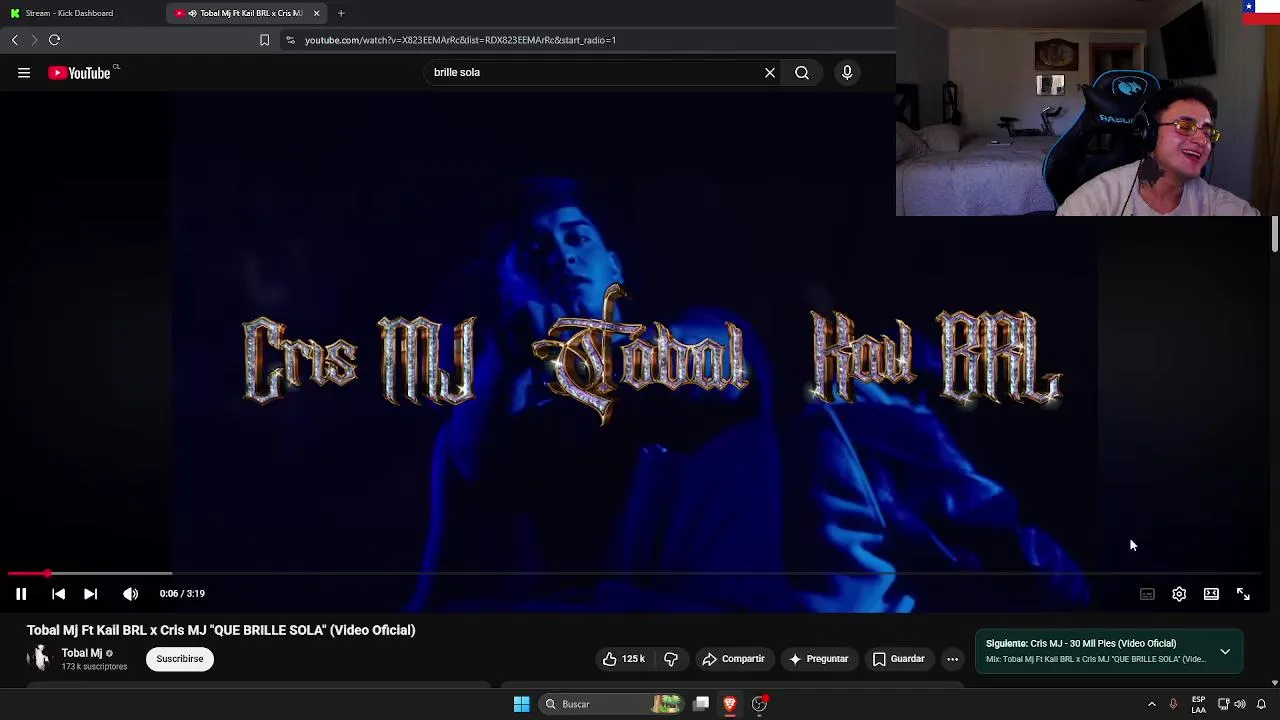
Task: Adjust system volume from the tray speaker
Action: click(1240, 704)
